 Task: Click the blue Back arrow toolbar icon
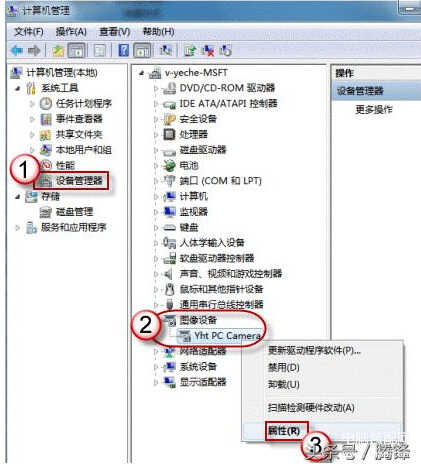click(17, 50)
